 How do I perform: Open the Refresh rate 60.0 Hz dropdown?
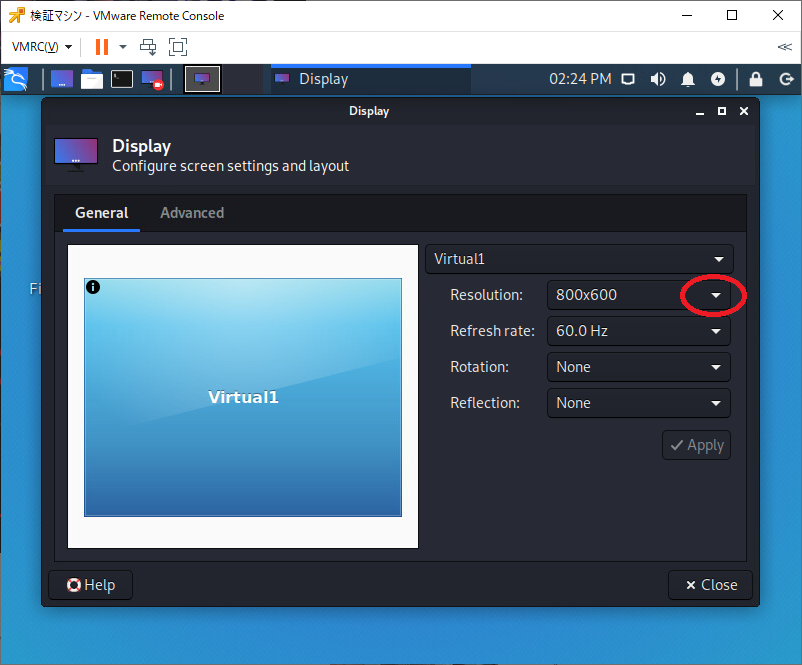(638, 331)
